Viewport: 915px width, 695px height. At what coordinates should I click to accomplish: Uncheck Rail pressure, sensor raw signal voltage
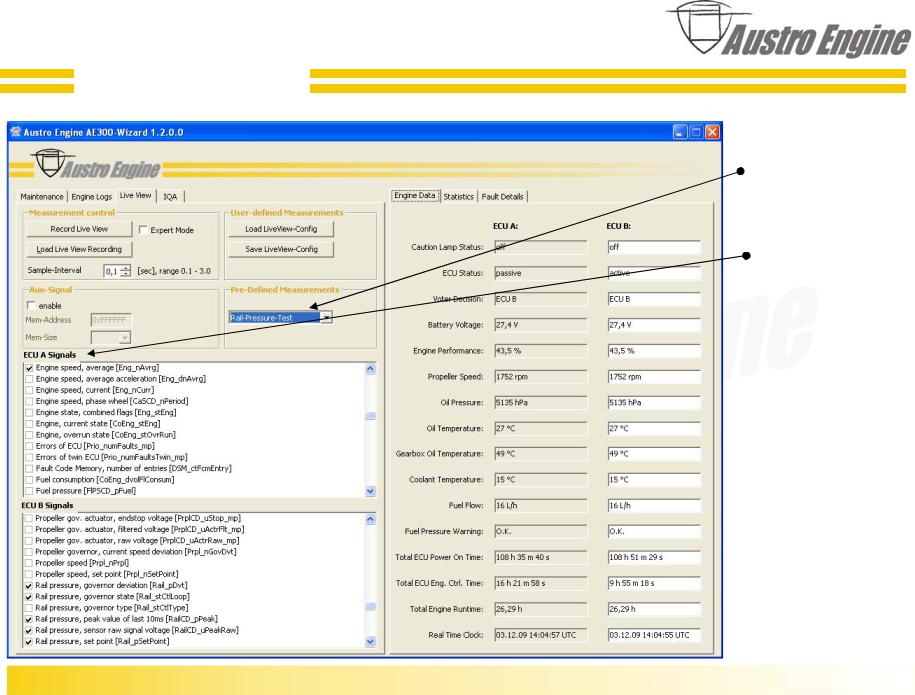tap(29, 631)
